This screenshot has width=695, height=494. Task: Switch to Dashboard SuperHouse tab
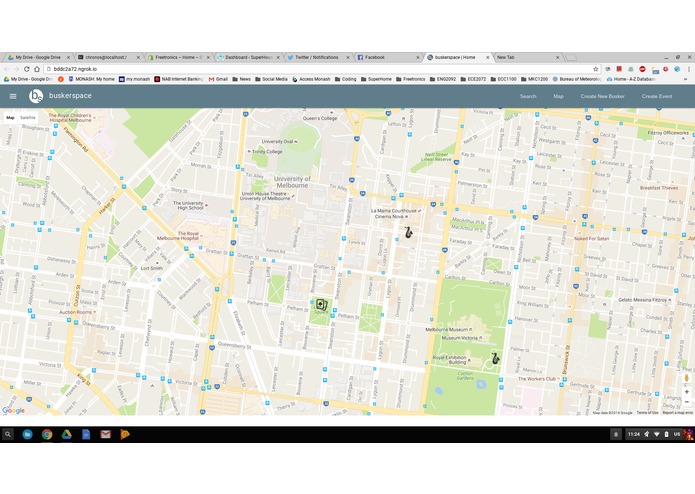click(x=248, y=57)
